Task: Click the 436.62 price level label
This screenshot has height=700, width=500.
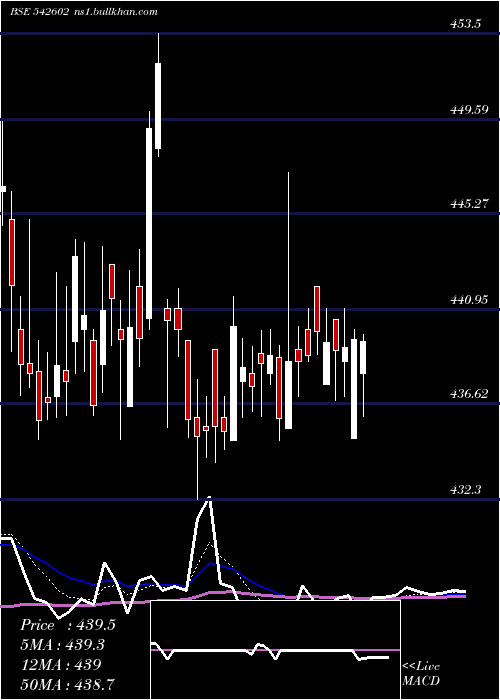Action: 469,394
